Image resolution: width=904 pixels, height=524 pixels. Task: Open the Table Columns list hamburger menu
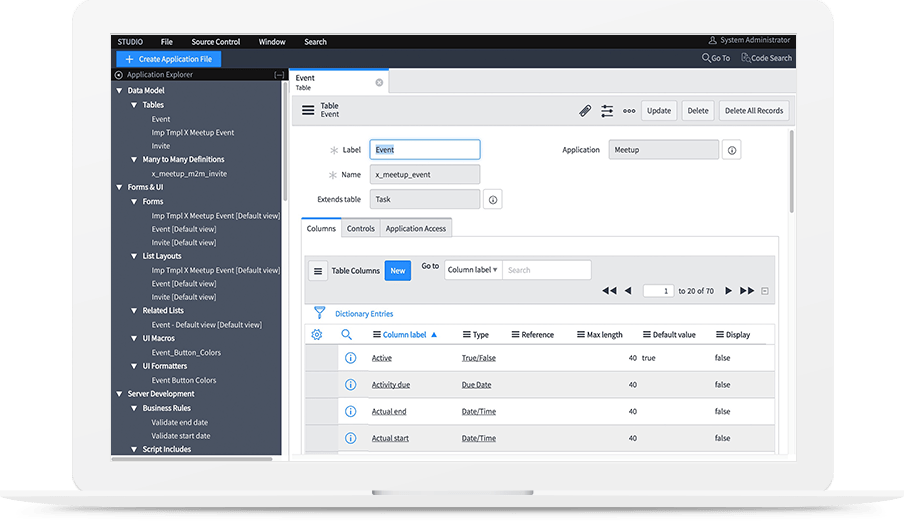(318, 270)
